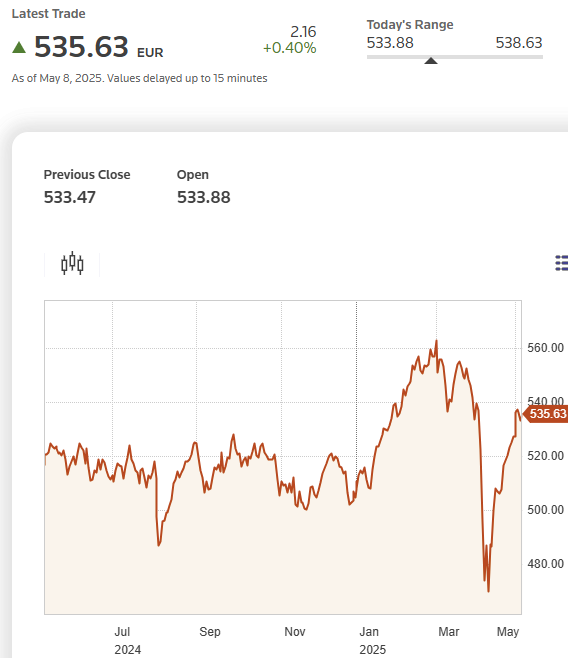Click the Sep axis label
This screenshot has height=658, width=568.
(x=210, y=632)
